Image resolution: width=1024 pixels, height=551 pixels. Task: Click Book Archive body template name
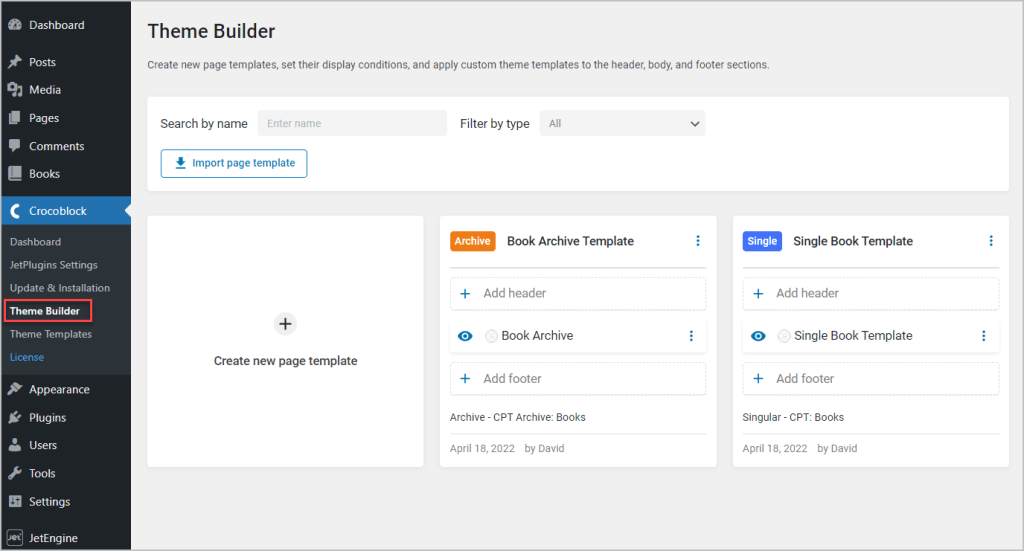click(x=537, y=336)
